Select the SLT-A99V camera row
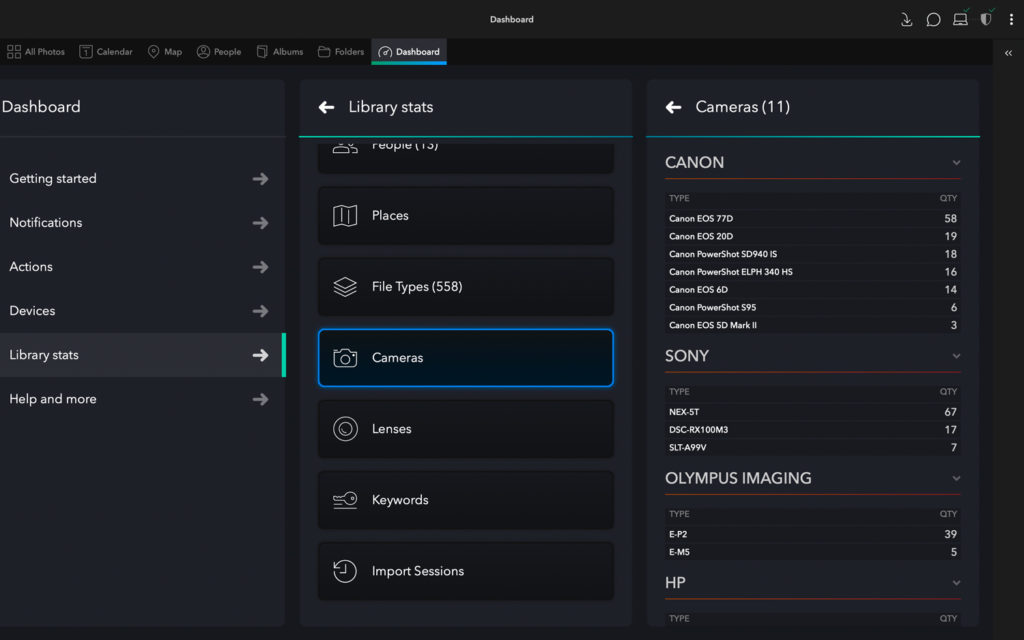Viewport: 1024px width, 640px height. click(x=812, y=447)
